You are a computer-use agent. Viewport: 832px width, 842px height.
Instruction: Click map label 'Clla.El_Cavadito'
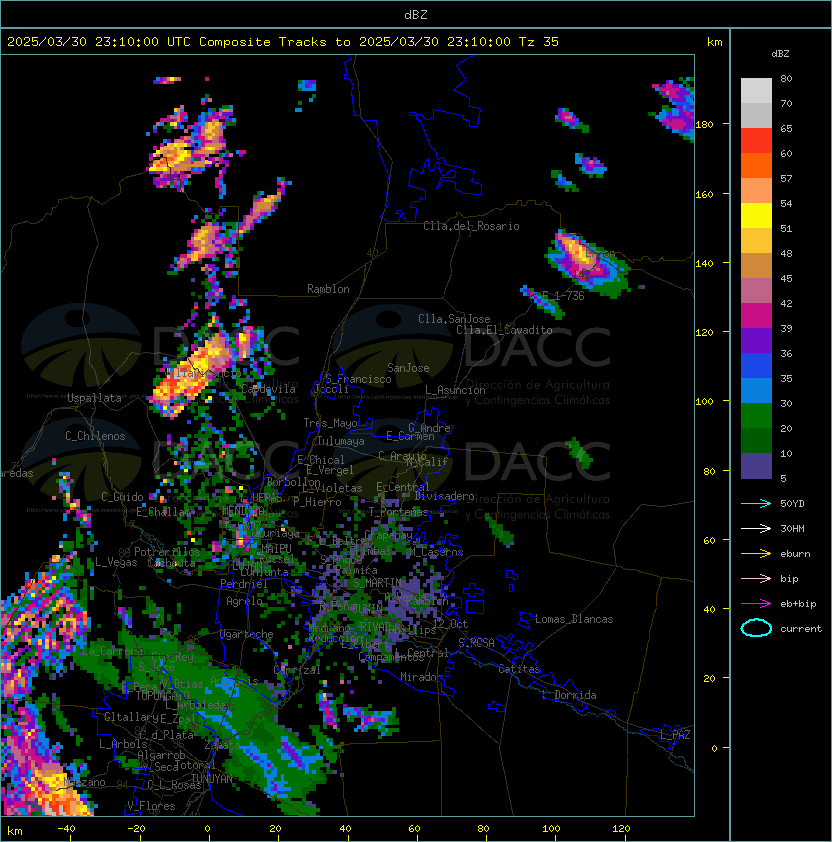point(504,330)
